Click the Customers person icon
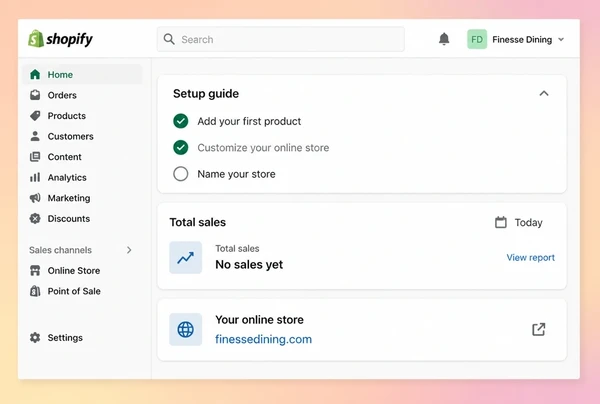The height and width of the screenshot is (404, 600). pyautogui.click(x=35, y=136)
